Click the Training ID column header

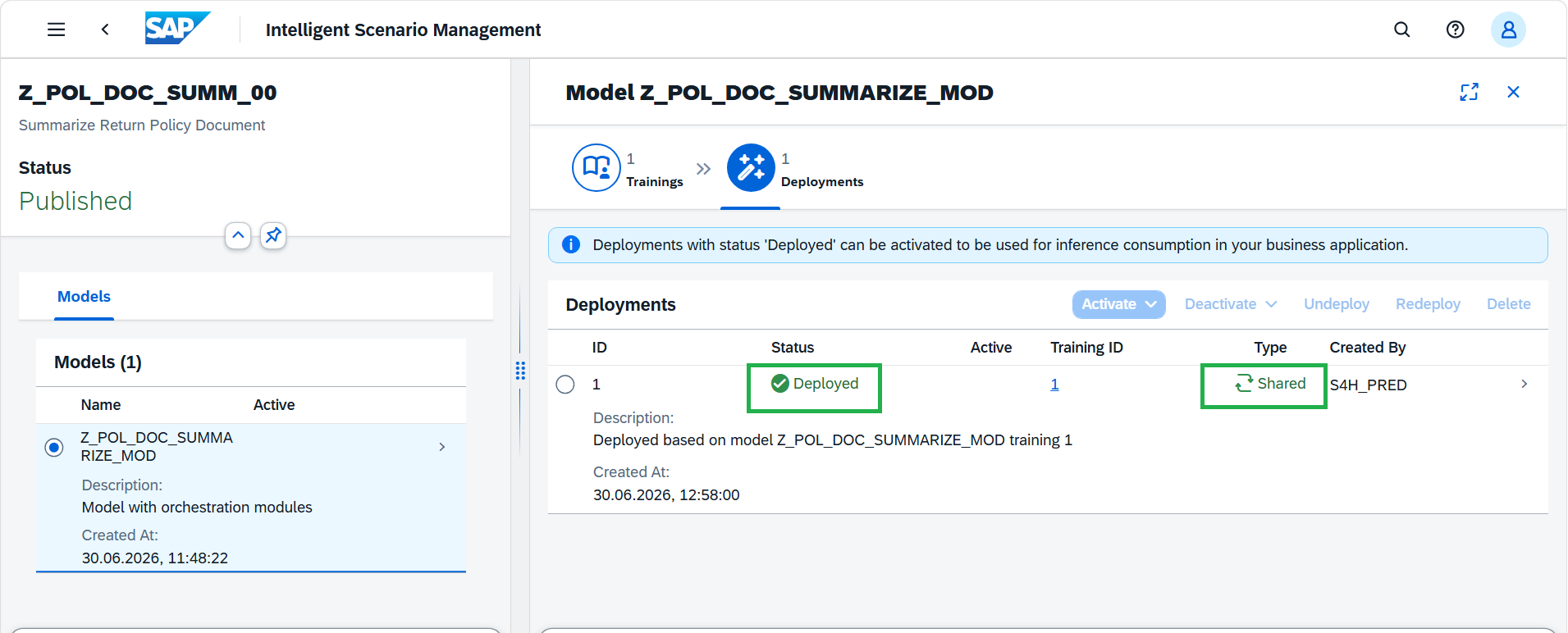pyautogui.click(x=1086, y=348)
